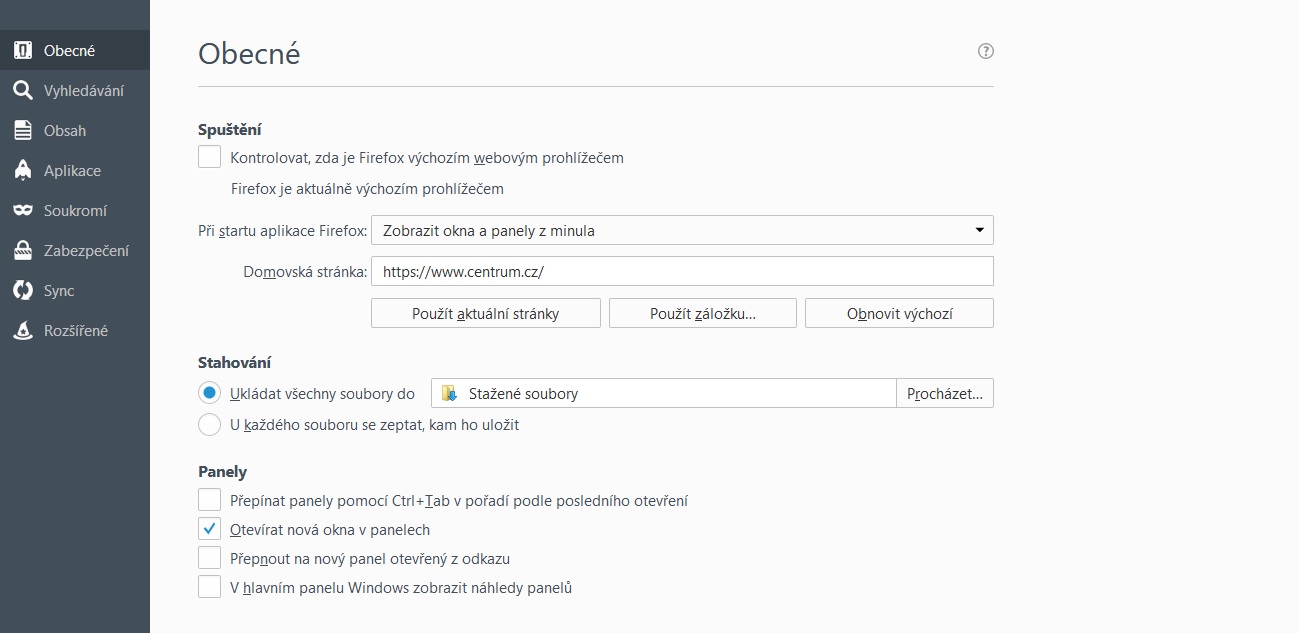Click the Rozšířené wizard hat icon
Image resolution: width=1299 pixels, height=633 pixels.
22,331
